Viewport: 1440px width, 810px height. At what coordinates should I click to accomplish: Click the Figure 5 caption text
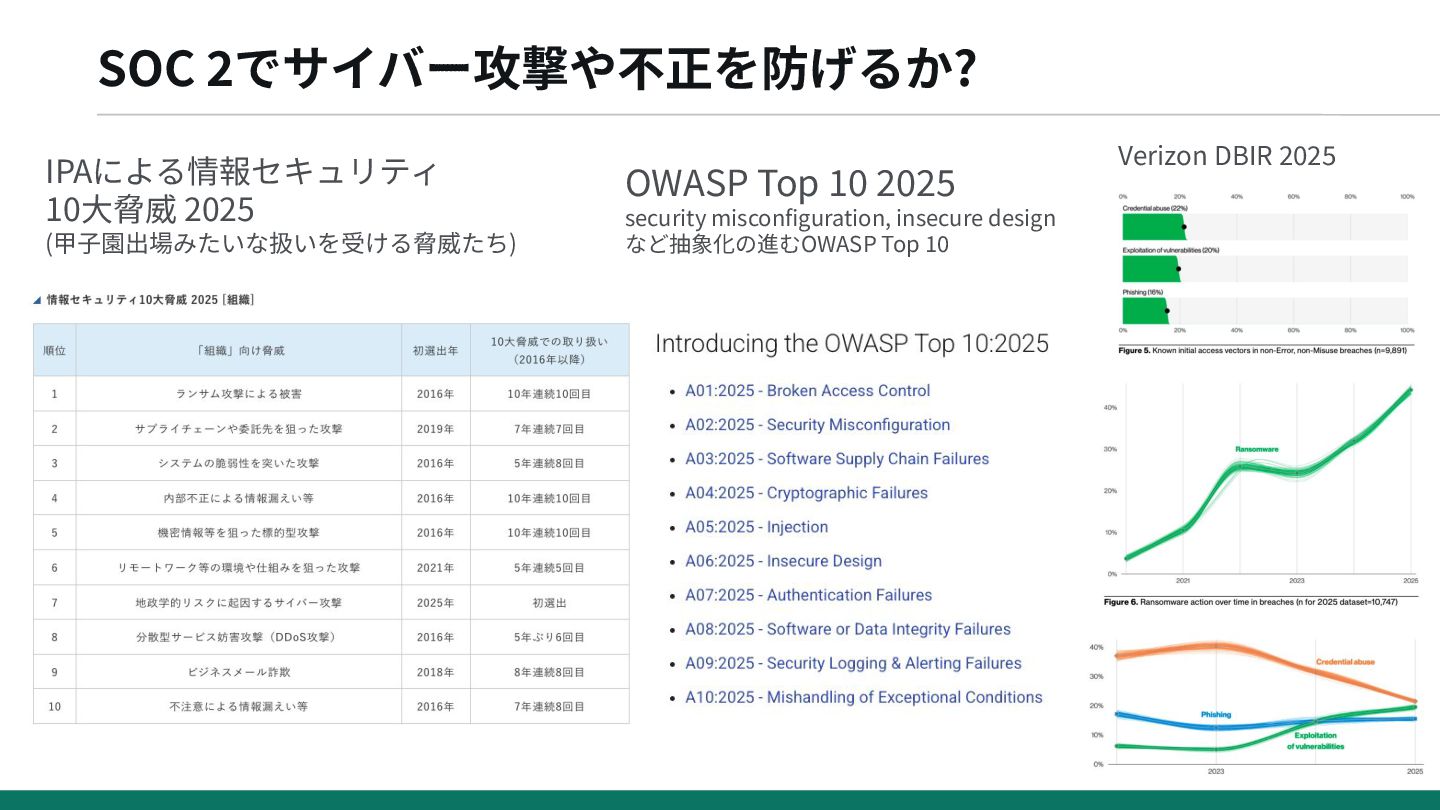[1263, 351]
